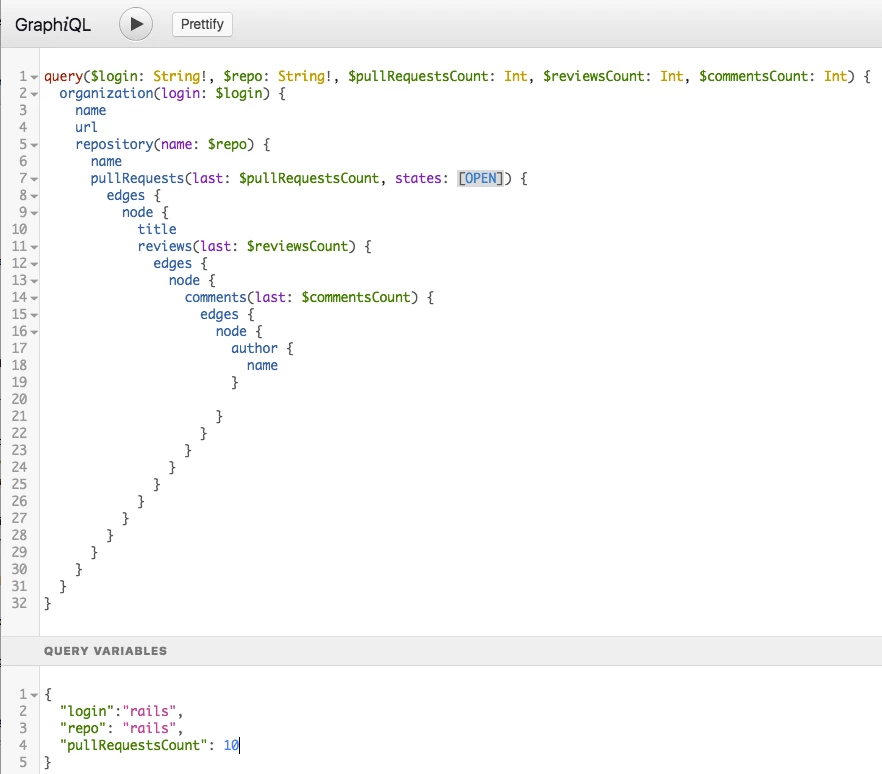Click the empty line 20 in editor
This screenshot has height=774, width=882.
[x=300, y=399]
